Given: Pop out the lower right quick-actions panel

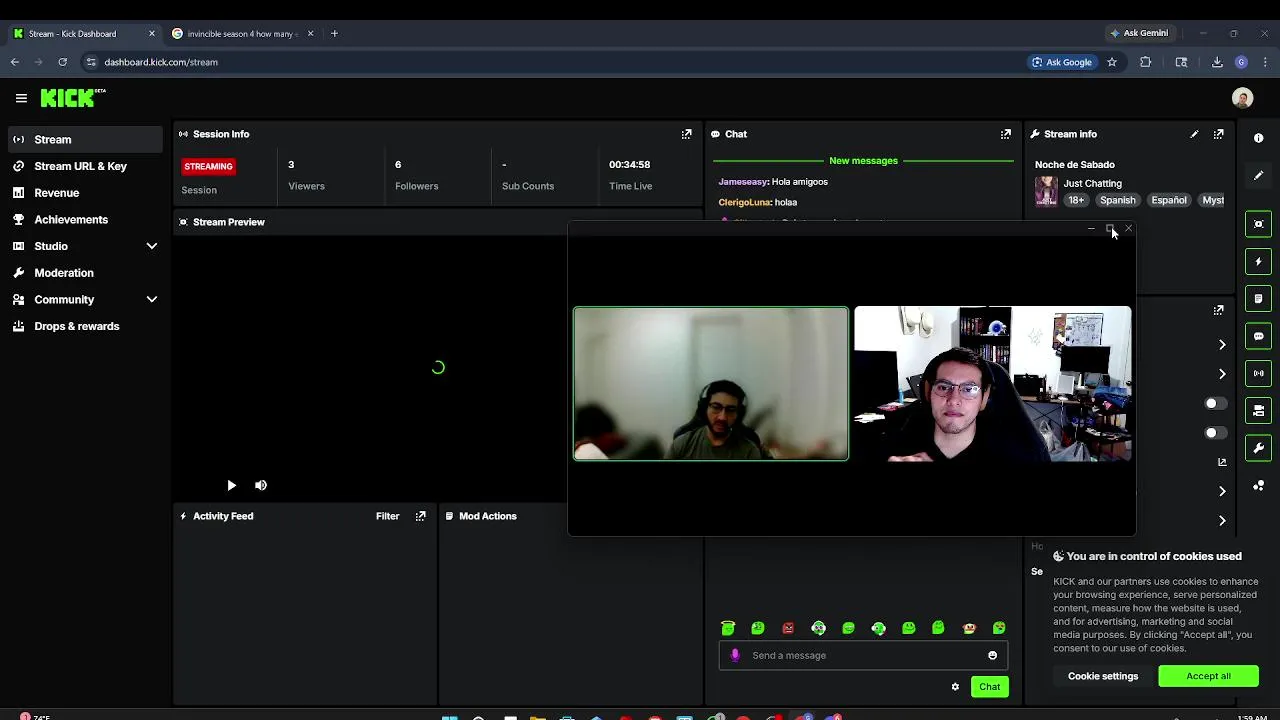Looking at the screenshot, I should pyautogui.click(x=1218, y=311).
